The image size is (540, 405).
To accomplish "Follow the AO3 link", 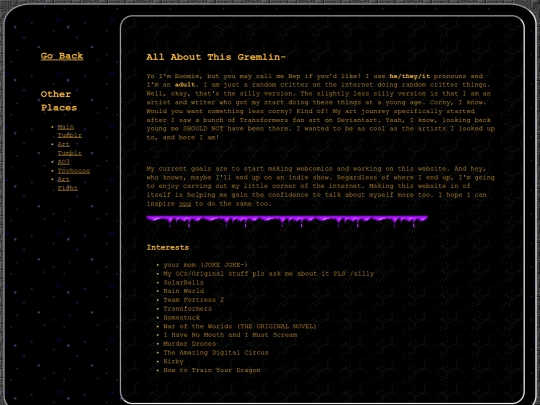I will tap(63, 162).
